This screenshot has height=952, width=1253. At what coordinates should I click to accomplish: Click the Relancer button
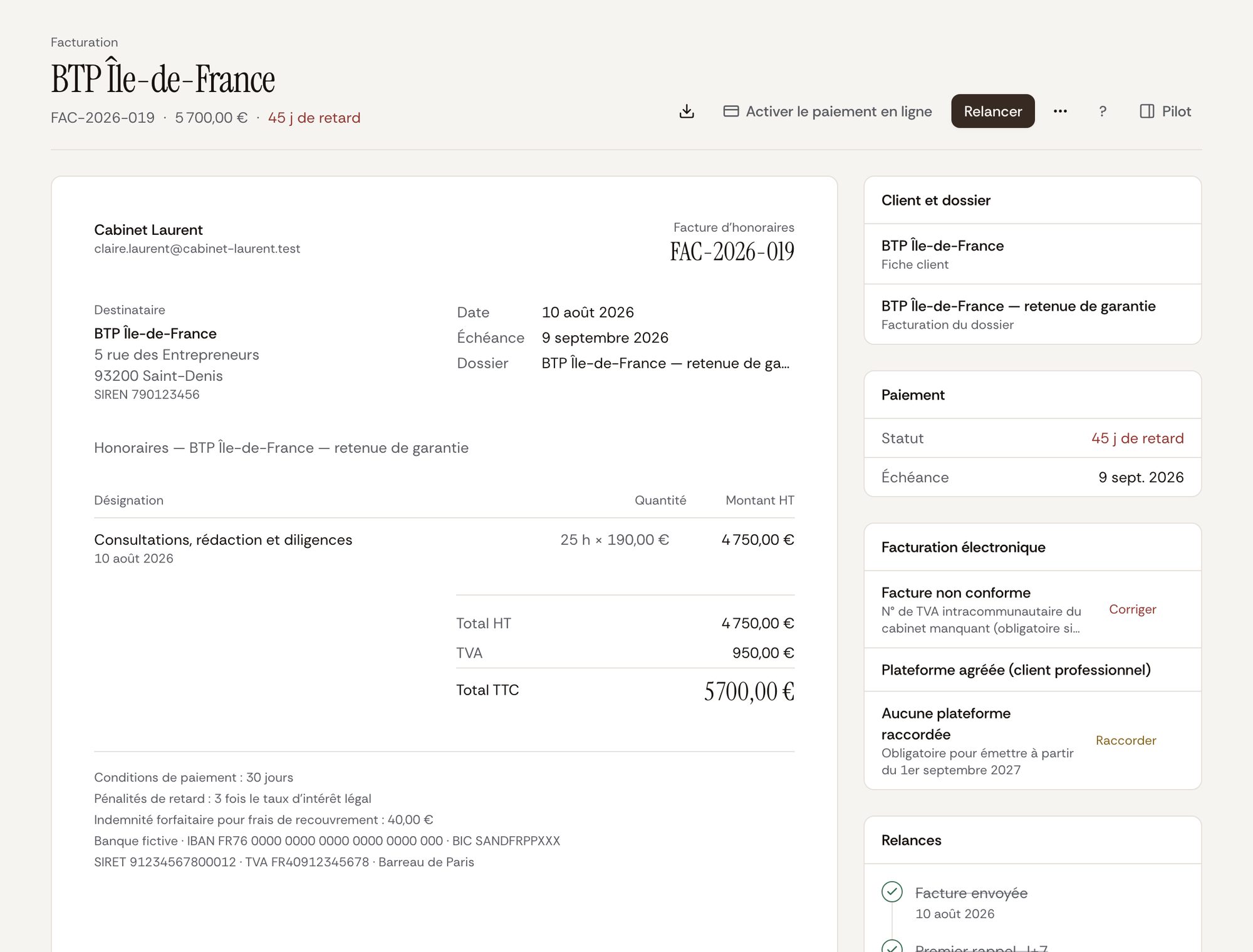coord(992,111)
